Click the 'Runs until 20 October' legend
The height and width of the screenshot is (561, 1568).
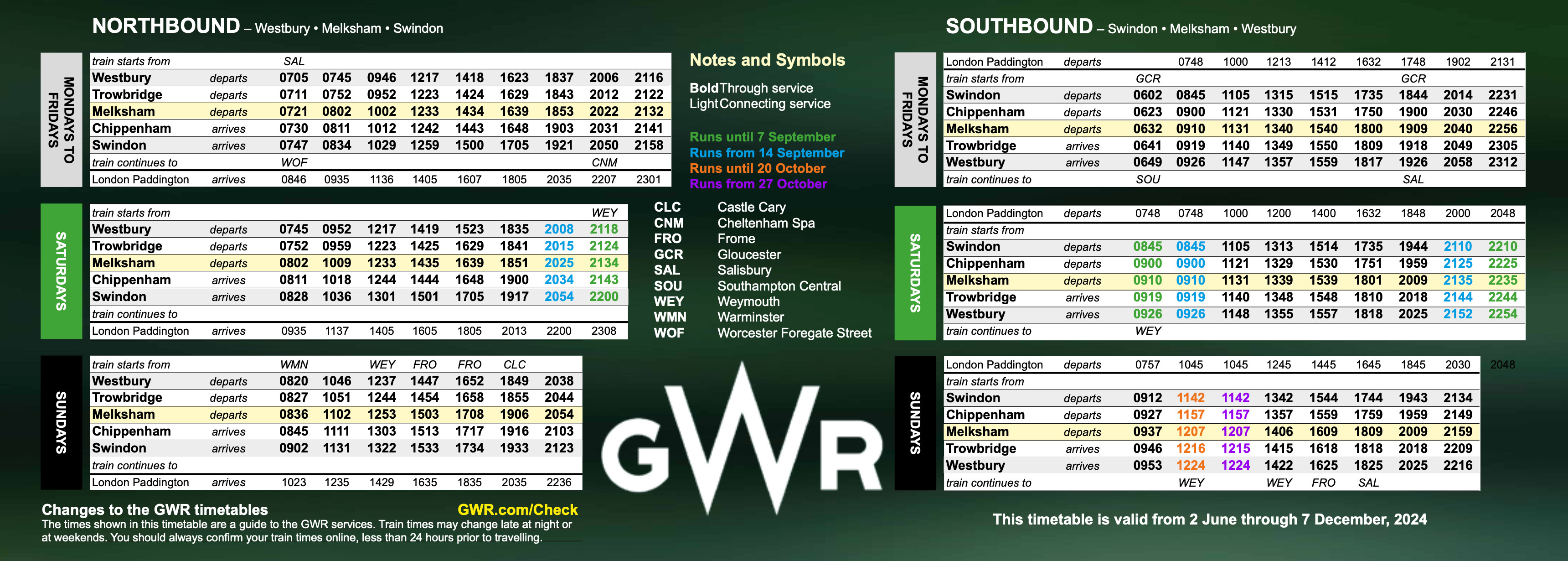pos(757,169)
